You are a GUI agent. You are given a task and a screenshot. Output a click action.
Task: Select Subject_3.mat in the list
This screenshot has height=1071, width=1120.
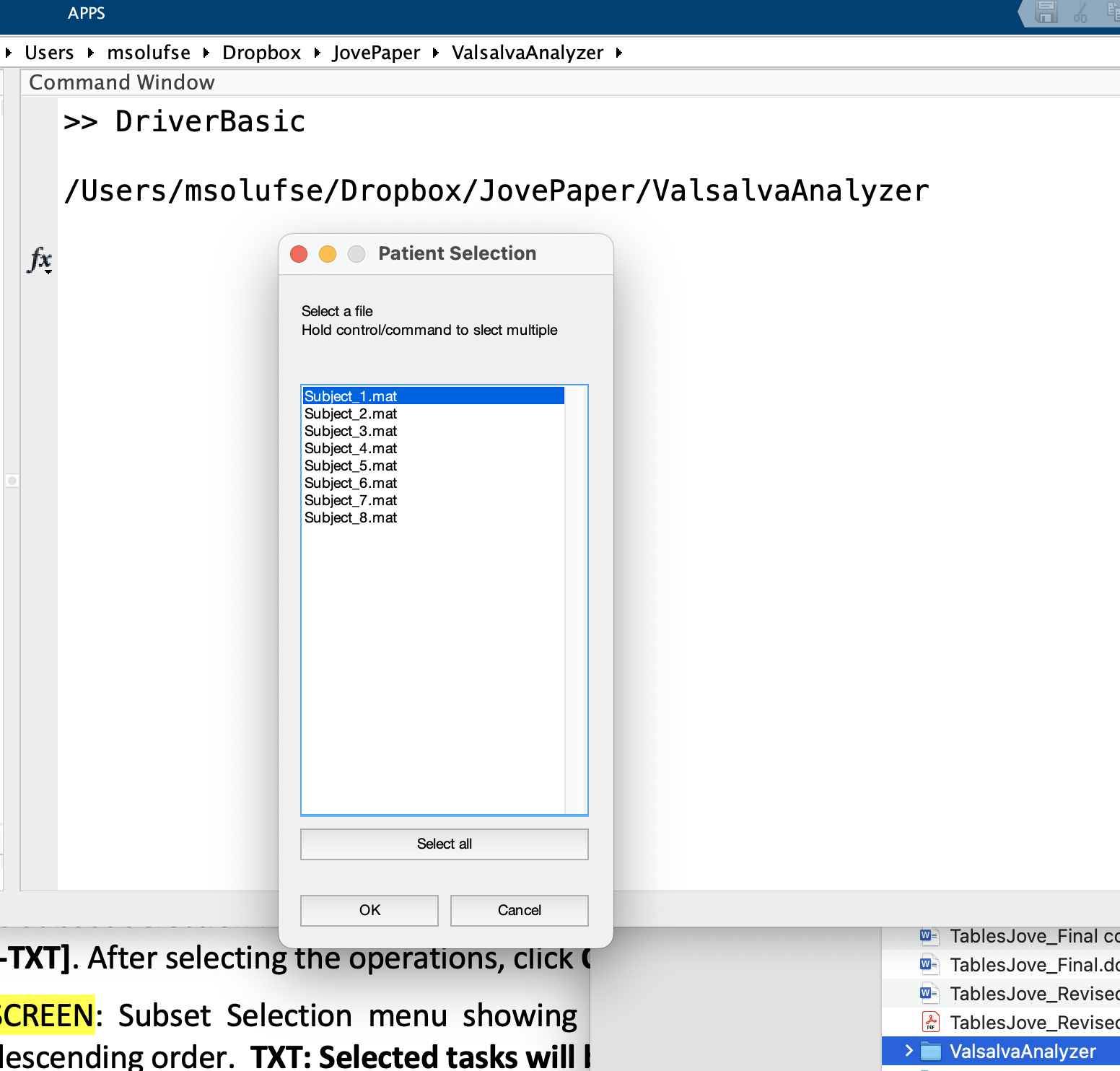click(x=433, y=431)
